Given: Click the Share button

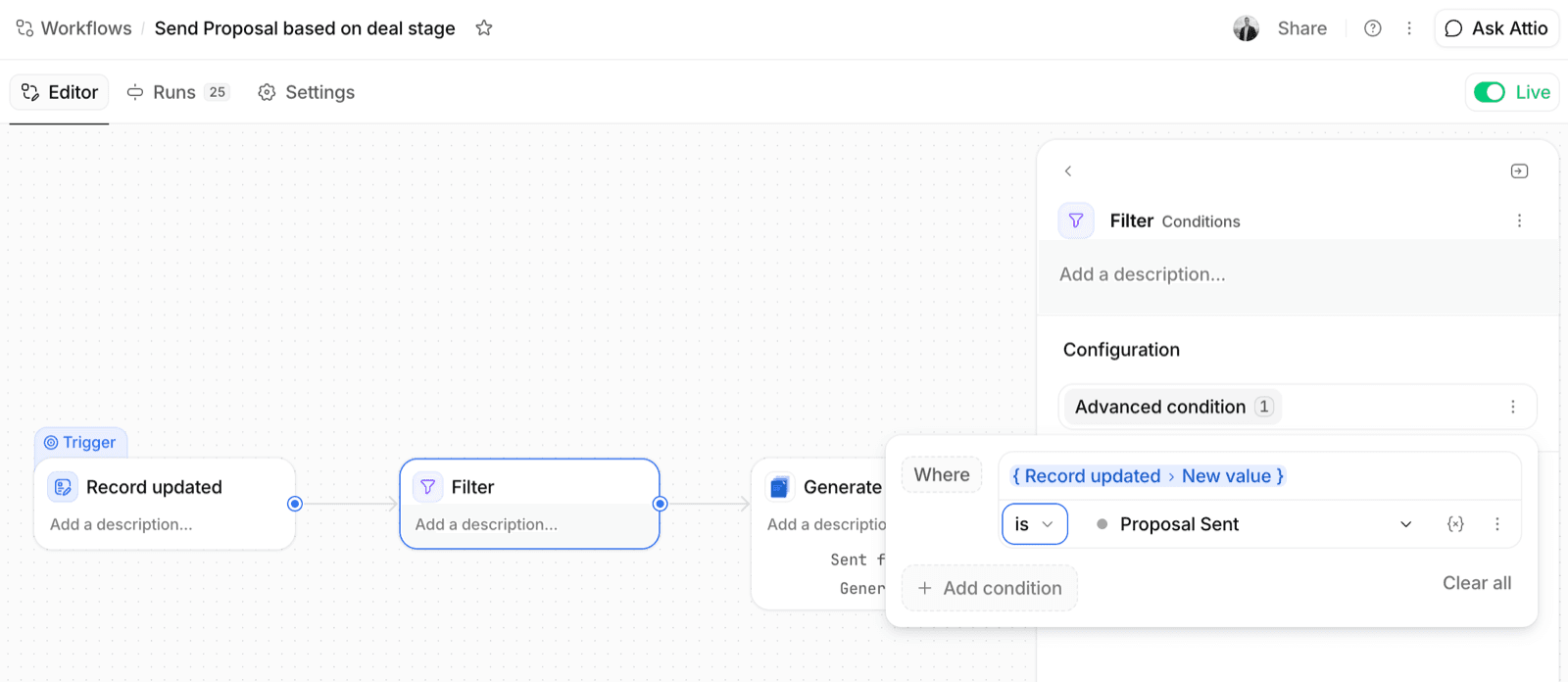Looking at the screenshot, I should 1301,28.
